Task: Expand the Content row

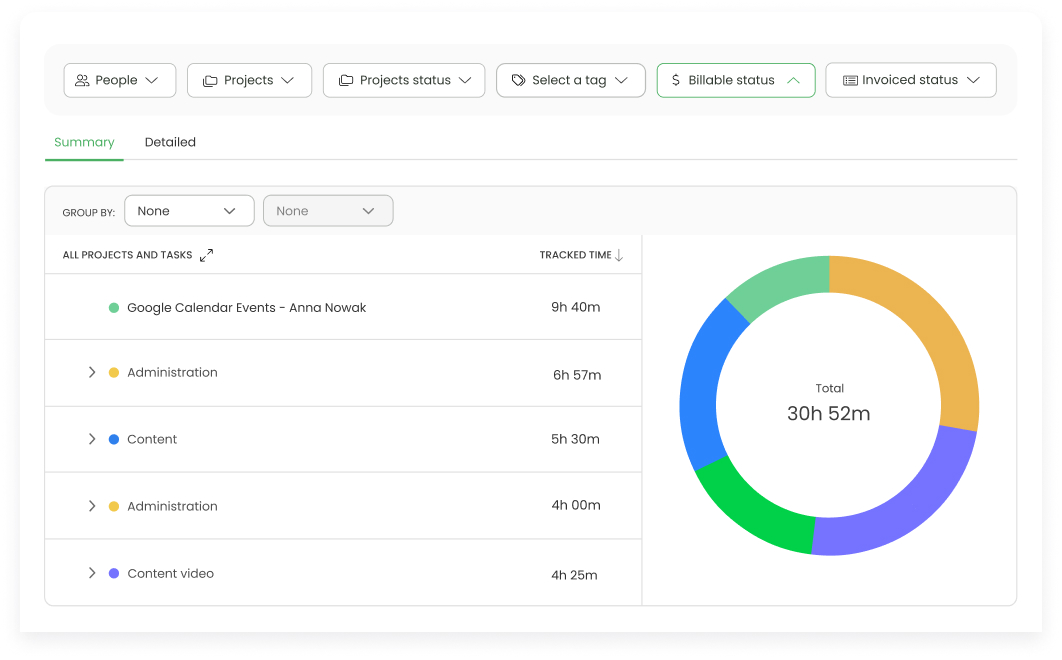Action: pos(91,439)
